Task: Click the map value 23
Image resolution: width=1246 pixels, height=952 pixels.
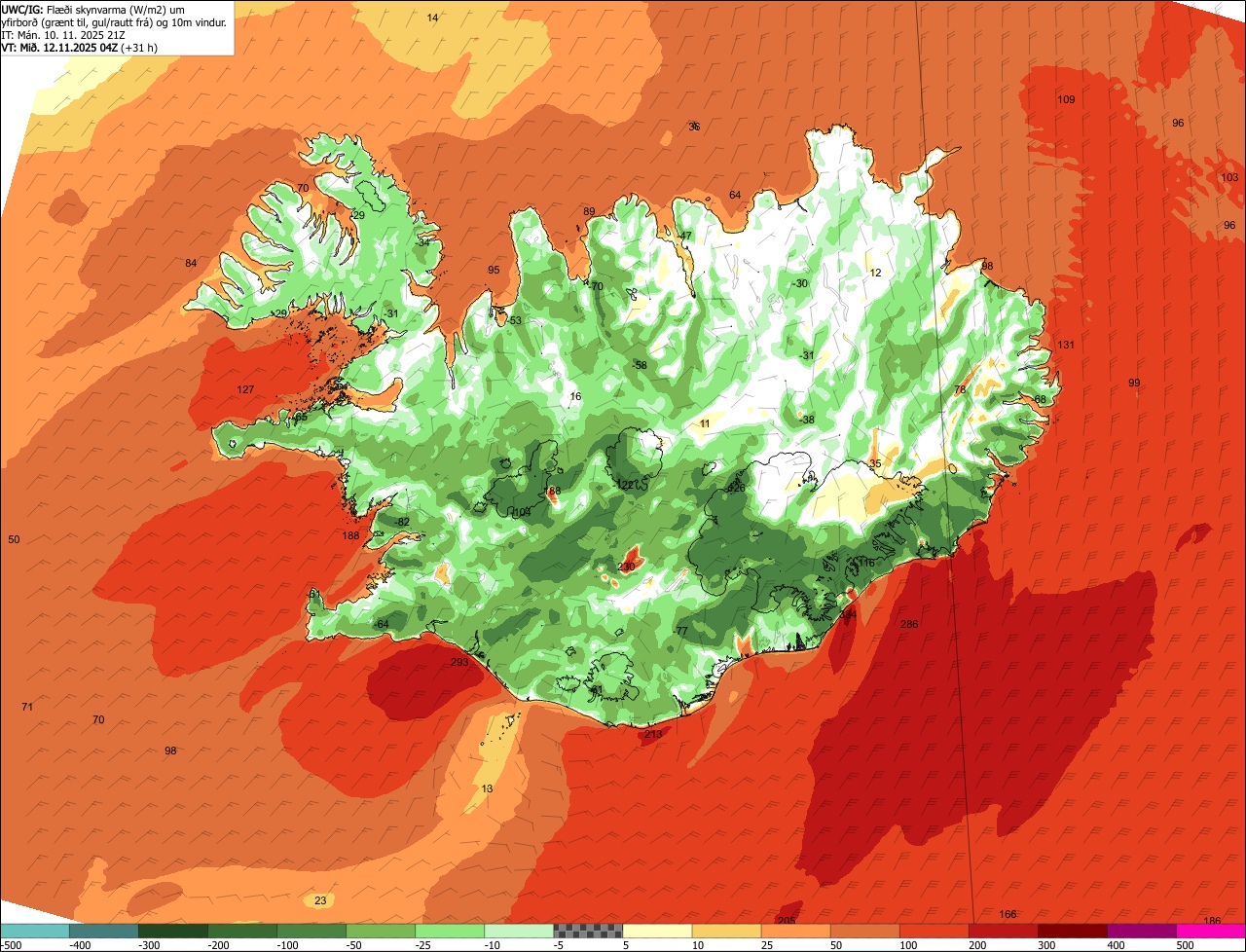Action: click(320, 900)
